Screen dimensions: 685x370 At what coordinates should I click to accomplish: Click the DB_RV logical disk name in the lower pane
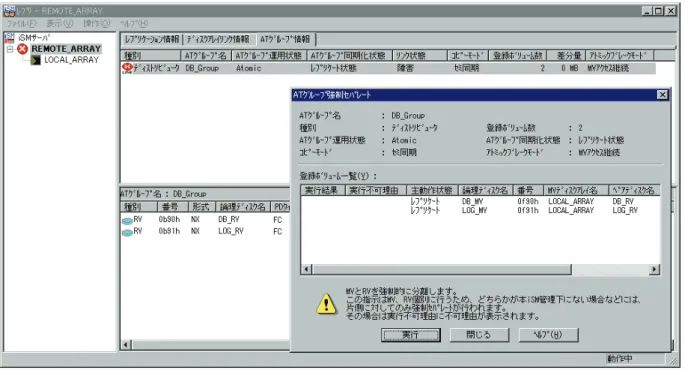pyautogui.click(x=229, y=220)
